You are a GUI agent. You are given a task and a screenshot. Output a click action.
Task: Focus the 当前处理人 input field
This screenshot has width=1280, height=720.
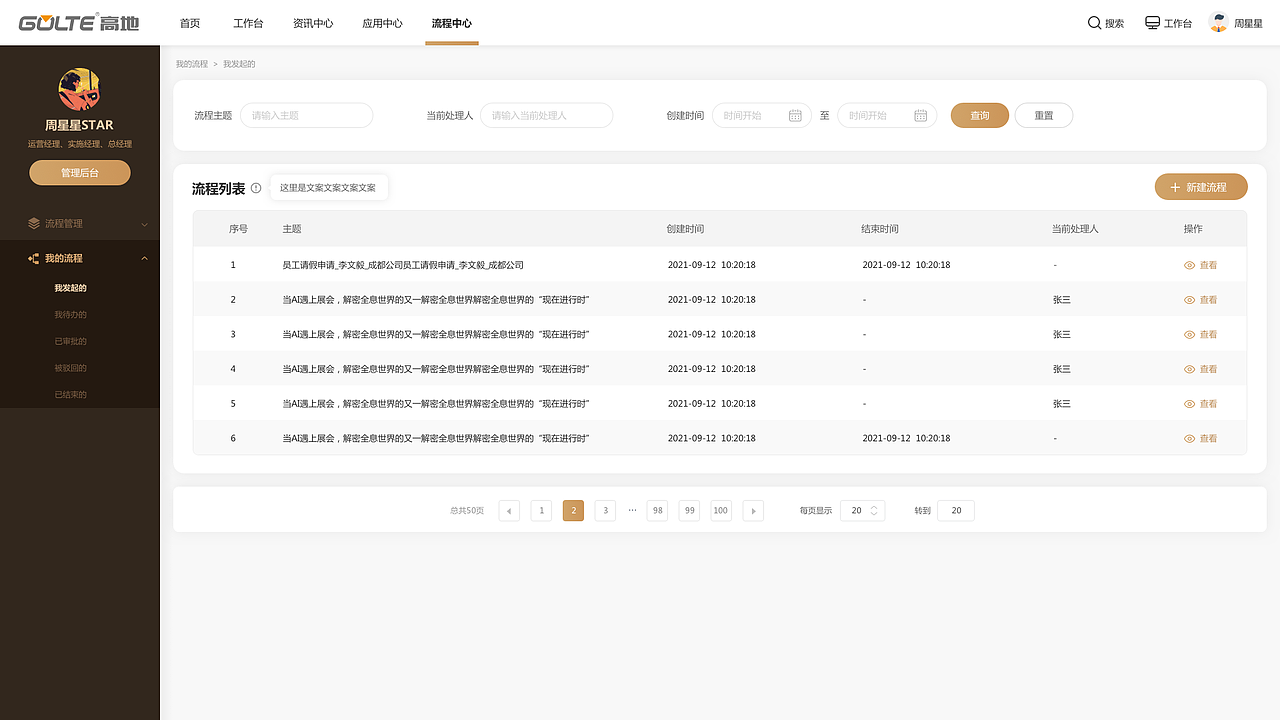coord(546,116)
